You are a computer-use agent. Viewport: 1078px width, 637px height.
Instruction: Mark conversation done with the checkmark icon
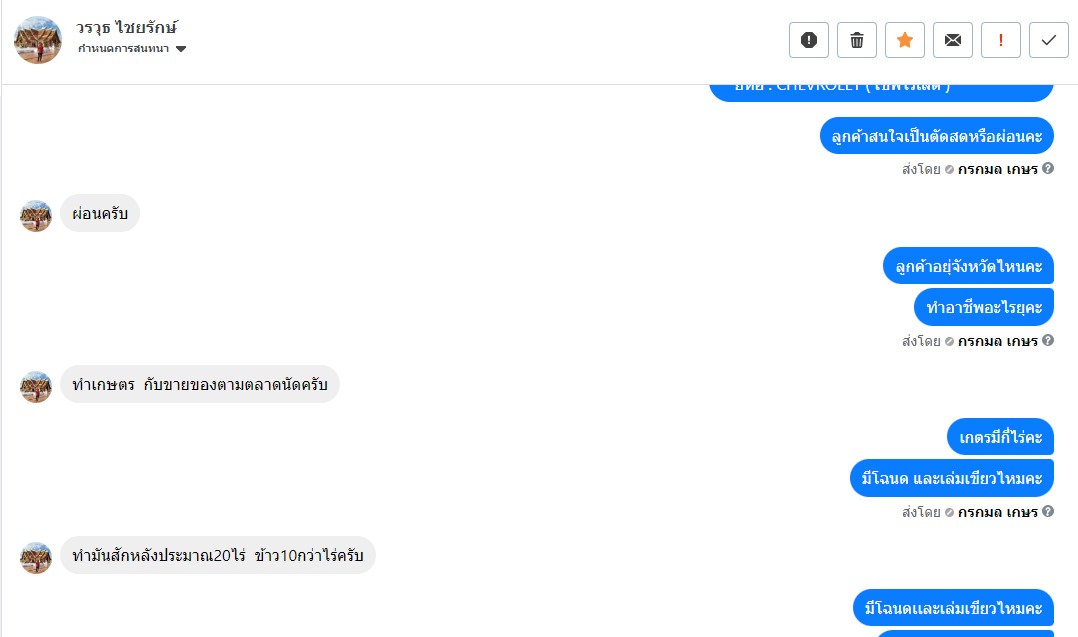(x=1049, y=40)
